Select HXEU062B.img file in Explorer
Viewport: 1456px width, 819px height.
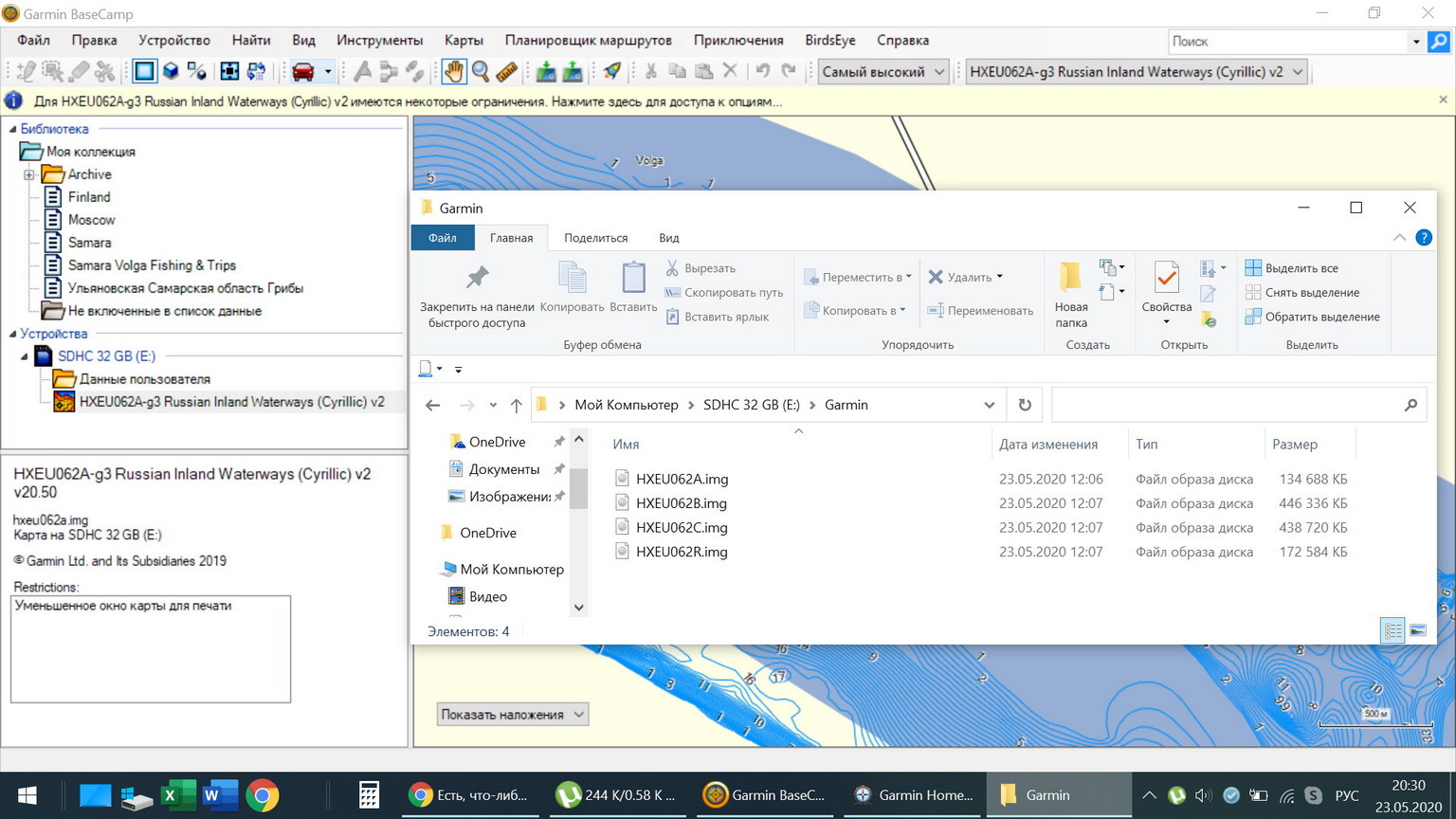[x=682, y=503]
